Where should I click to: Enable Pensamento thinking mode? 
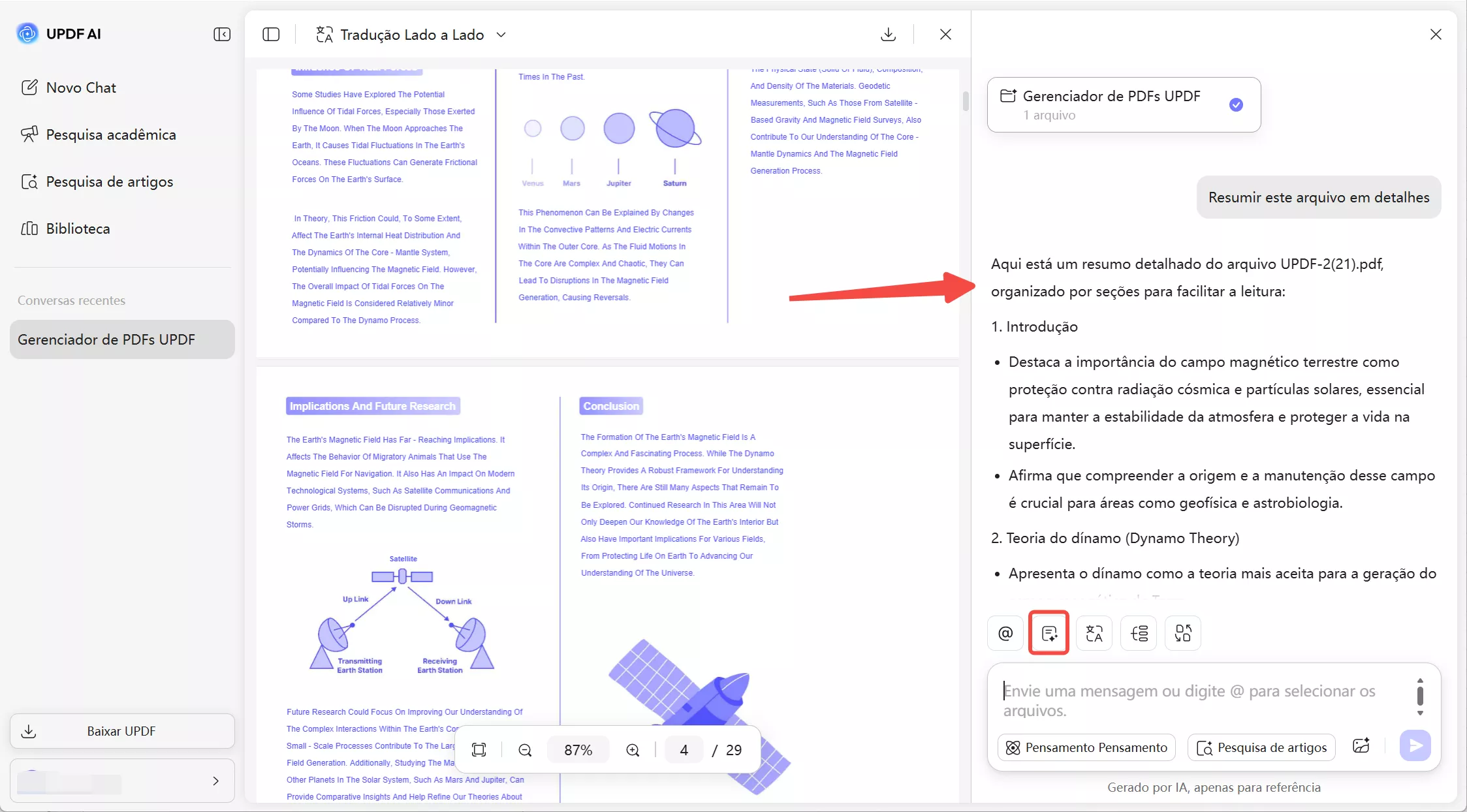[1086, 747]
